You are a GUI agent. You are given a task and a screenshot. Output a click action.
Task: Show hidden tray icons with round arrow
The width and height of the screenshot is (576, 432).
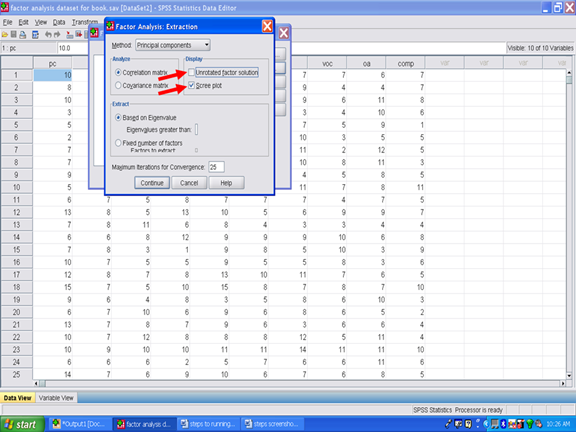click(x=486, y=424)
